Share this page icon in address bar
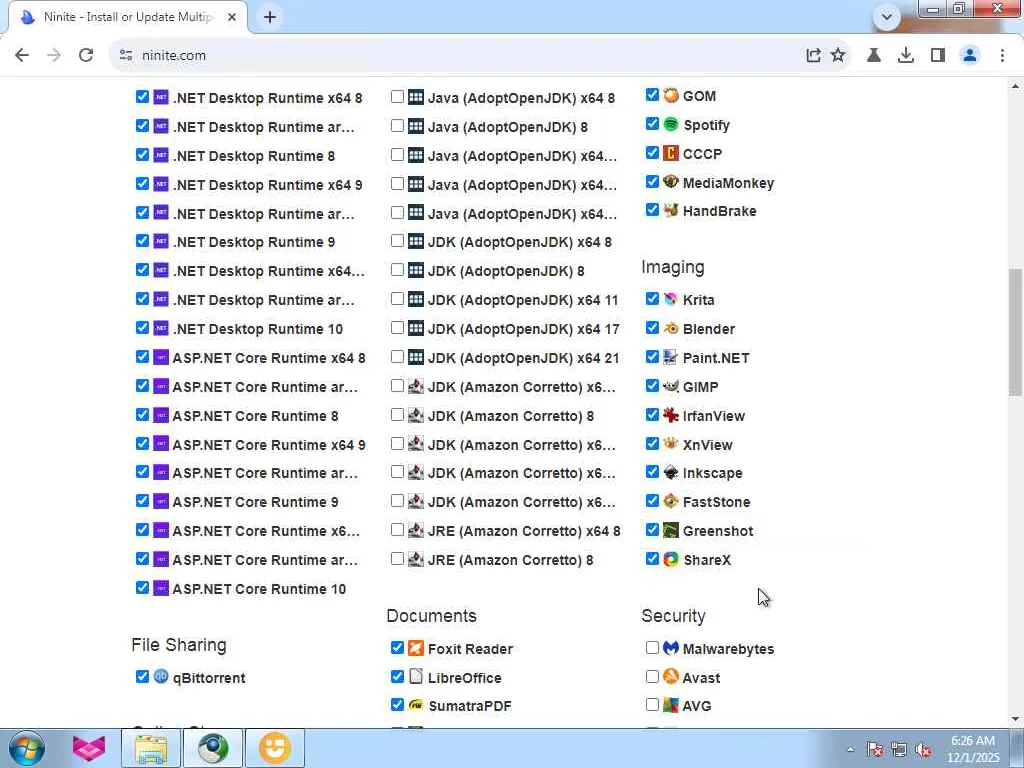This screenshot has height=768, width=1024. pyautogui.click(x=813, y=55)
